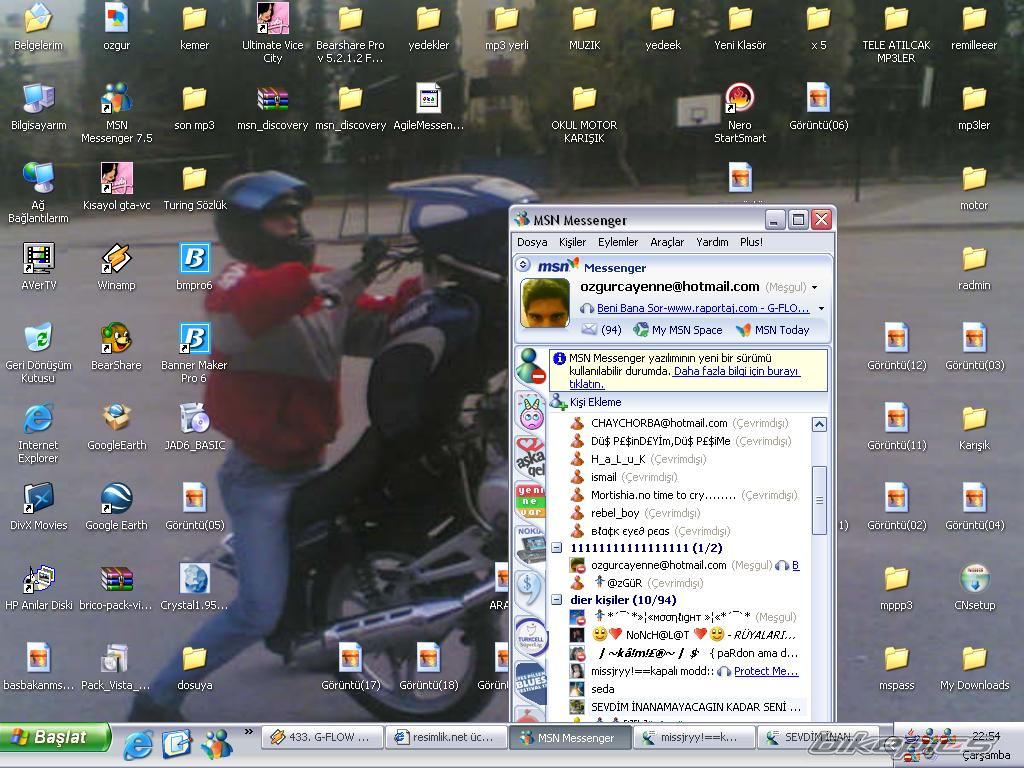
Task: Open the Eylemler menu
Action: pos(618,242)
